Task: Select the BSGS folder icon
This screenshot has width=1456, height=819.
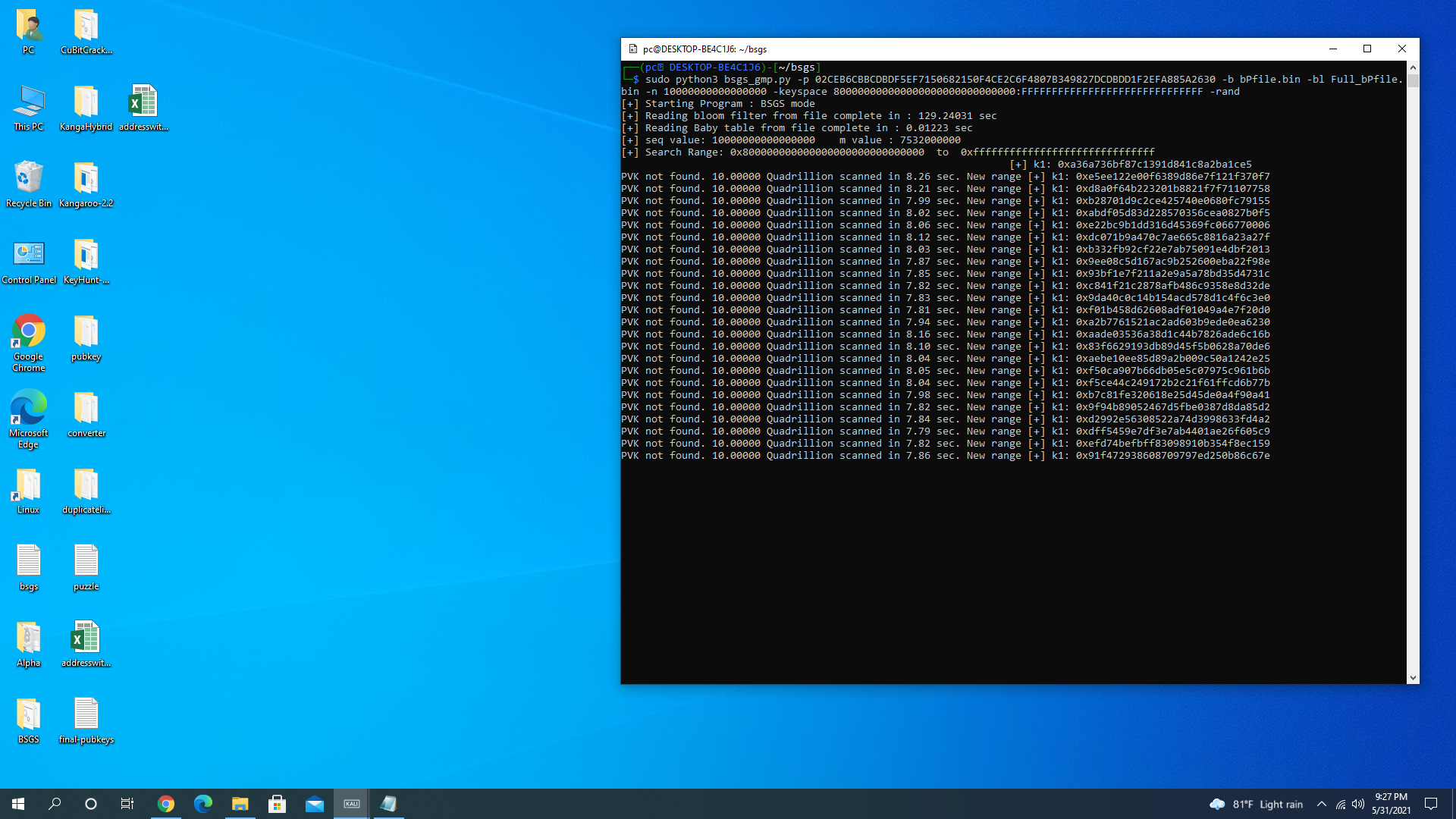Action: point(28,714)
